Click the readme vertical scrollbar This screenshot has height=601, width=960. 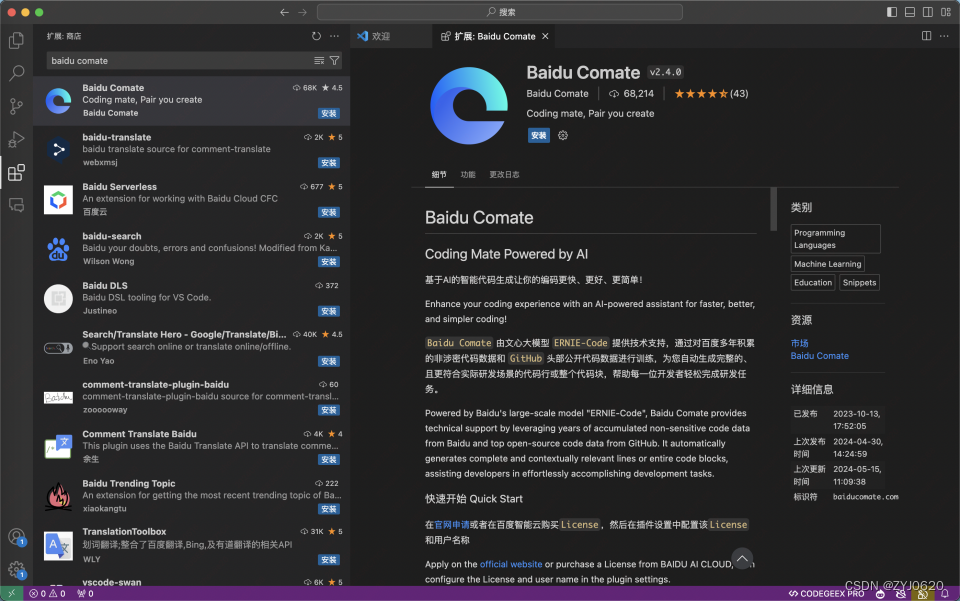click(x=773, y=209)
